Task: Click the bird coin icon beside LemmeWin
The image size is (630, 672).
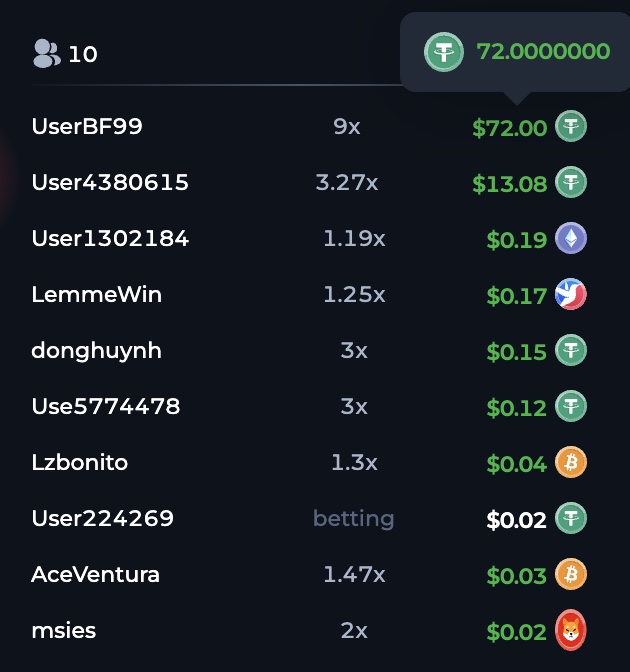Action: (x=571, y=294)
